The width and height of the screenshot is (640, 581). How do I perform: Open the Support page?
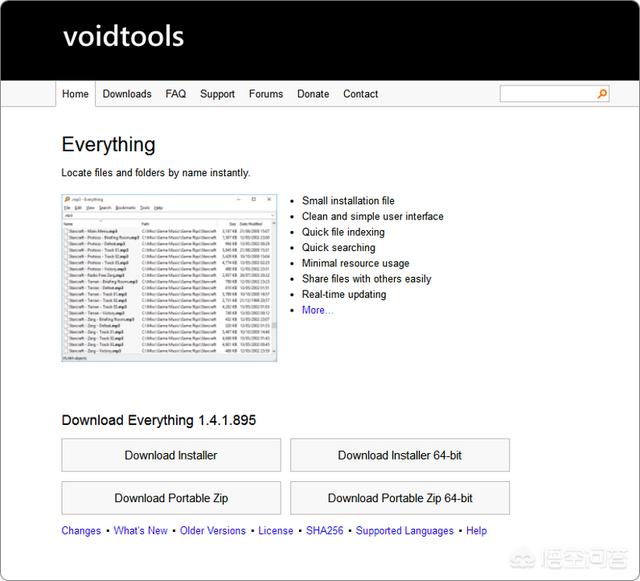point(217,94)
